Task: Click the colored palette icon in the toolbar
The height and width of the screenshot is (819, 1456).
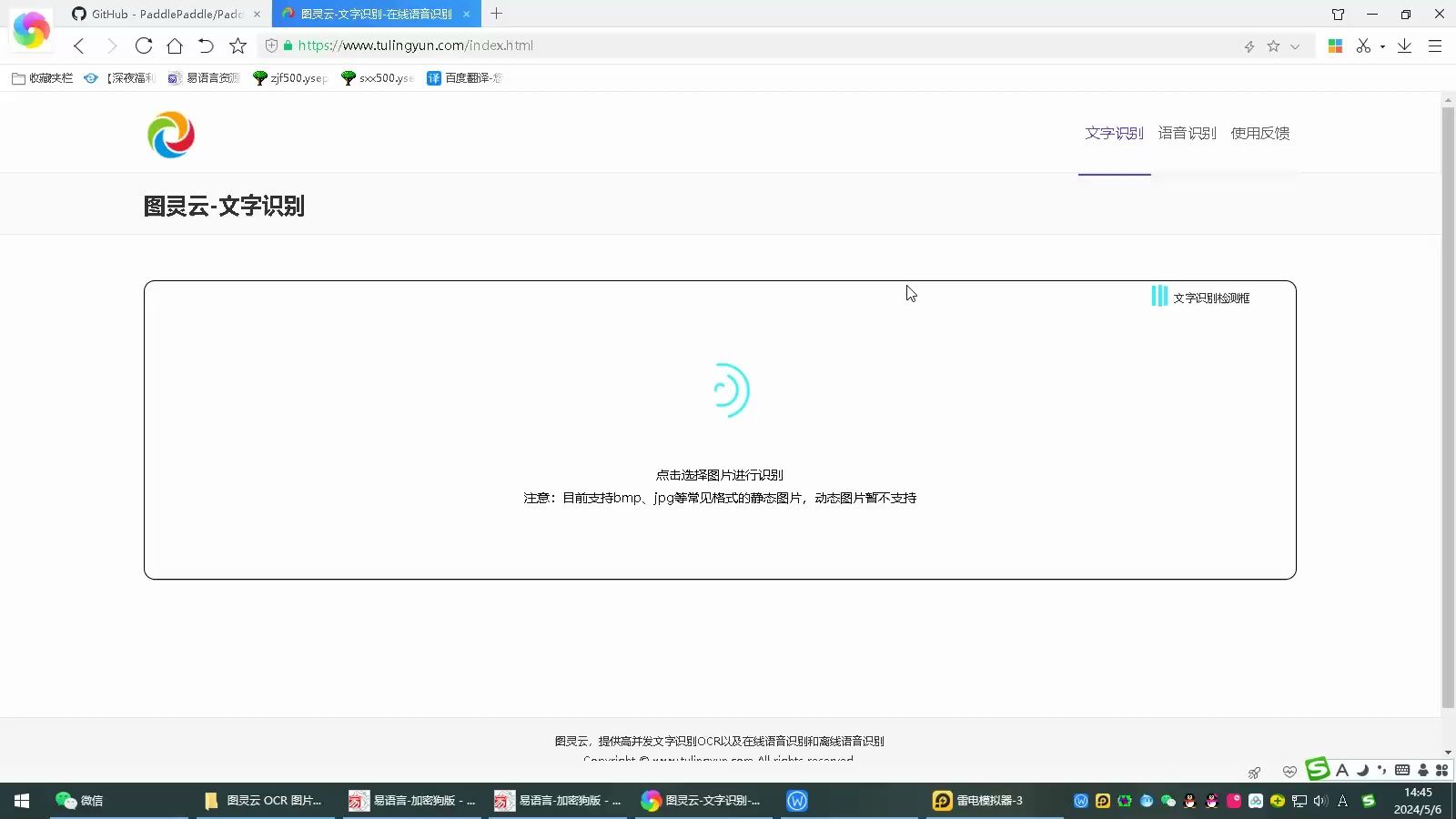Action: [x=1335, y=45]
